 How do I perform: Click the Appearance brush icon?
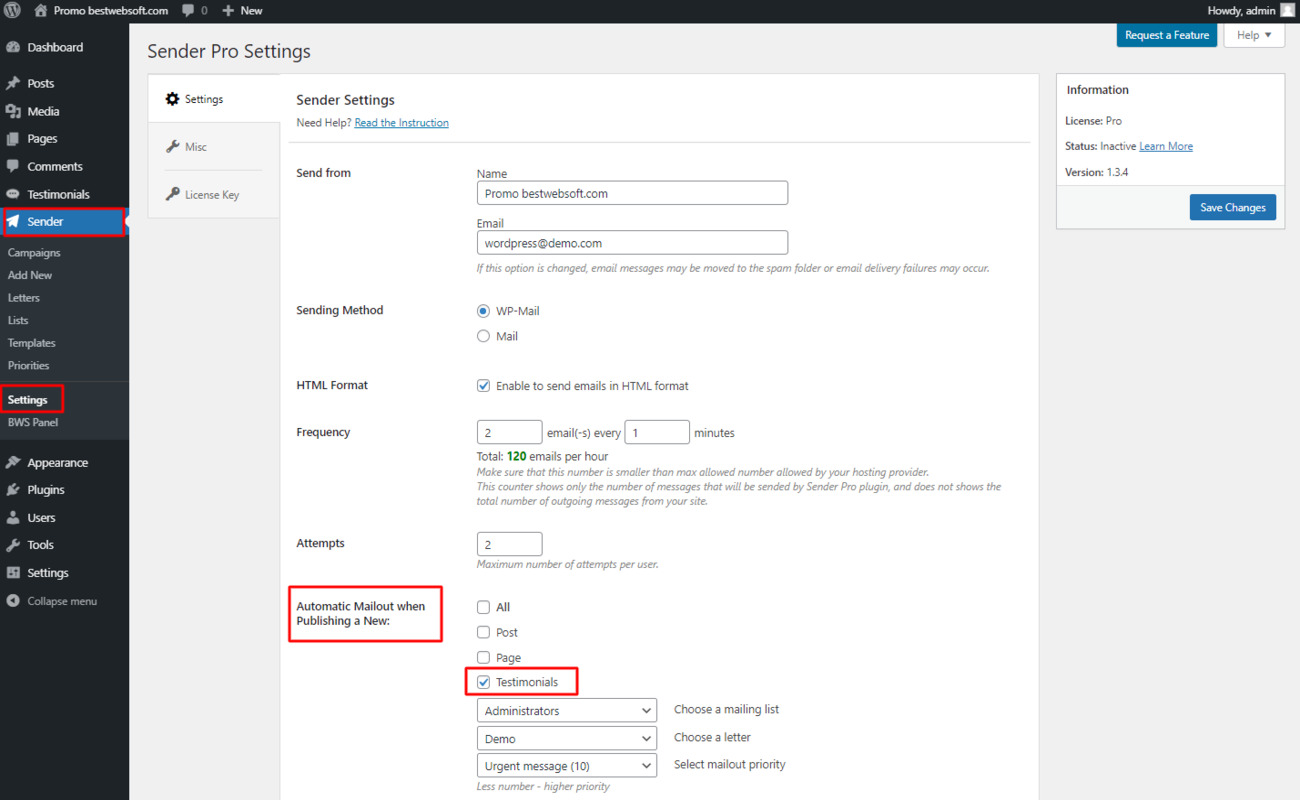13,462
